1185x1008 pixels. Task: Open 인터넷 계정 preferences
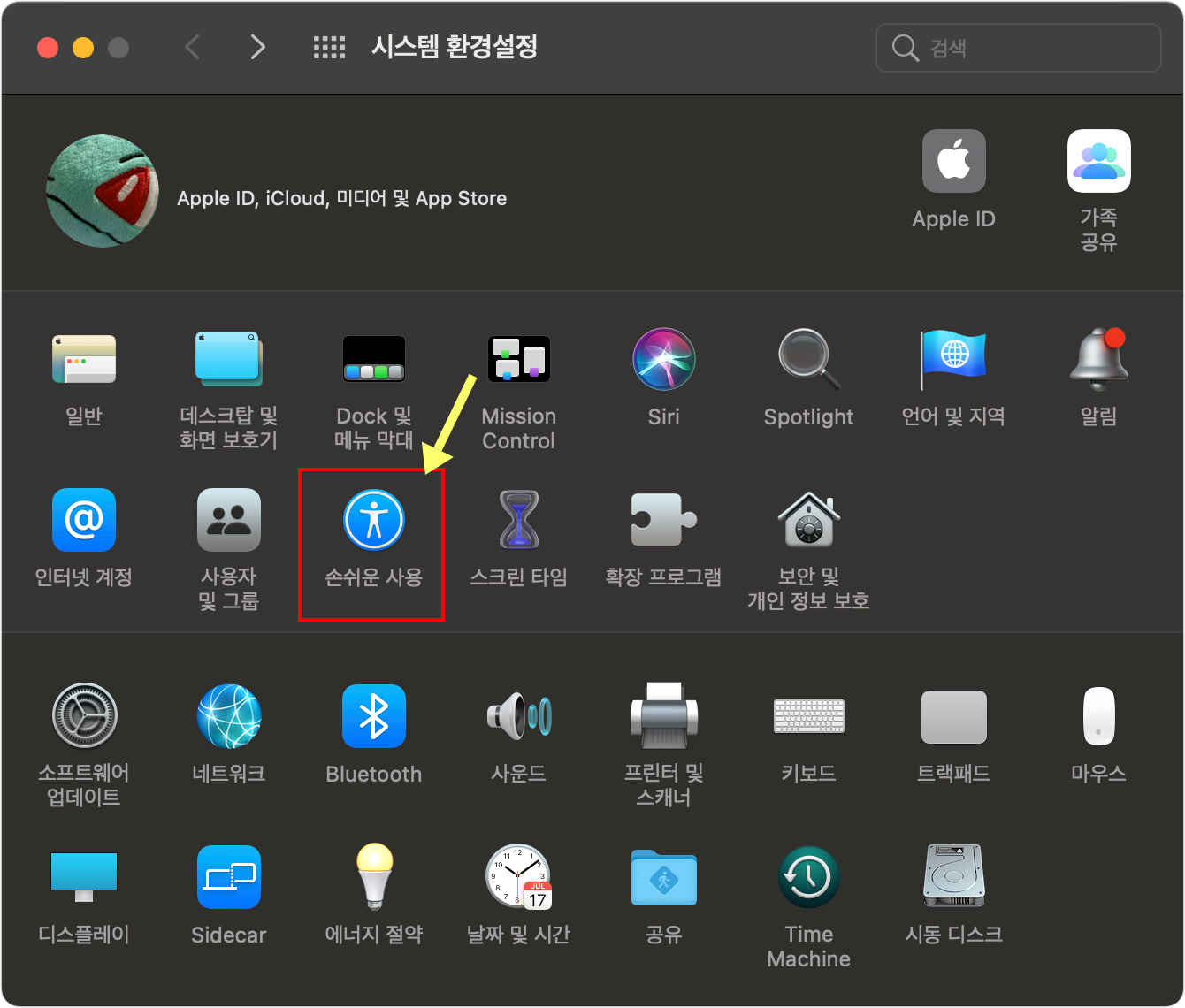tap(84, 520)
